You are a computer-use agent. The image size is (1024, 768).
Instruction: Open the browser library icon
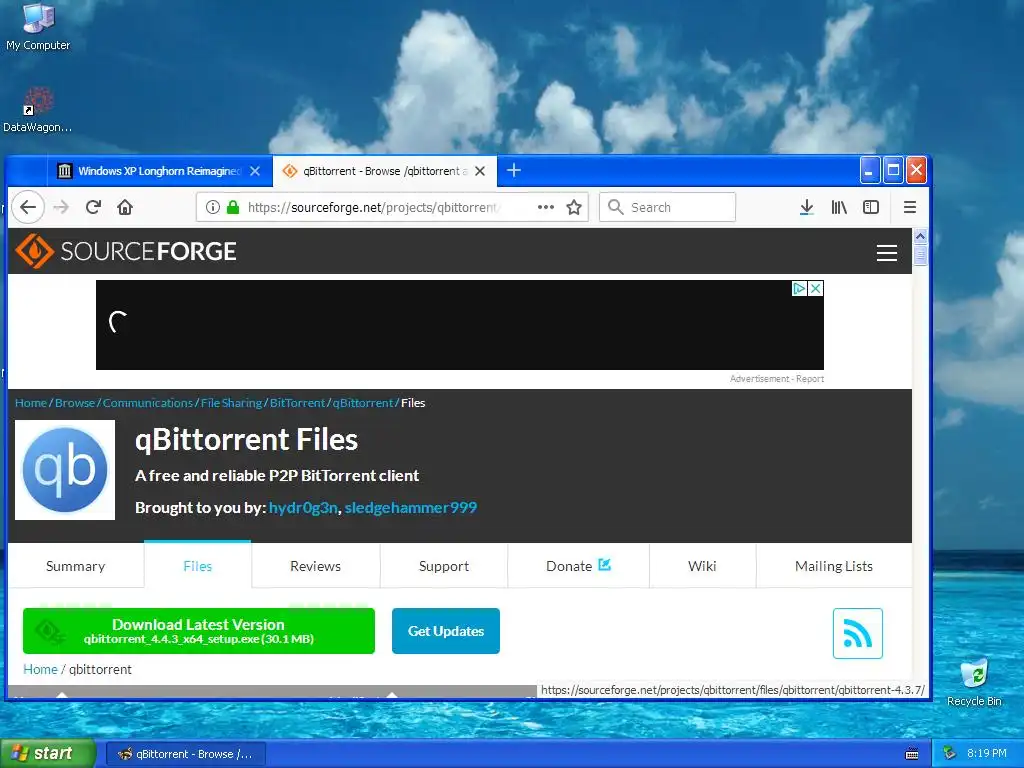(x=839, y=207)
